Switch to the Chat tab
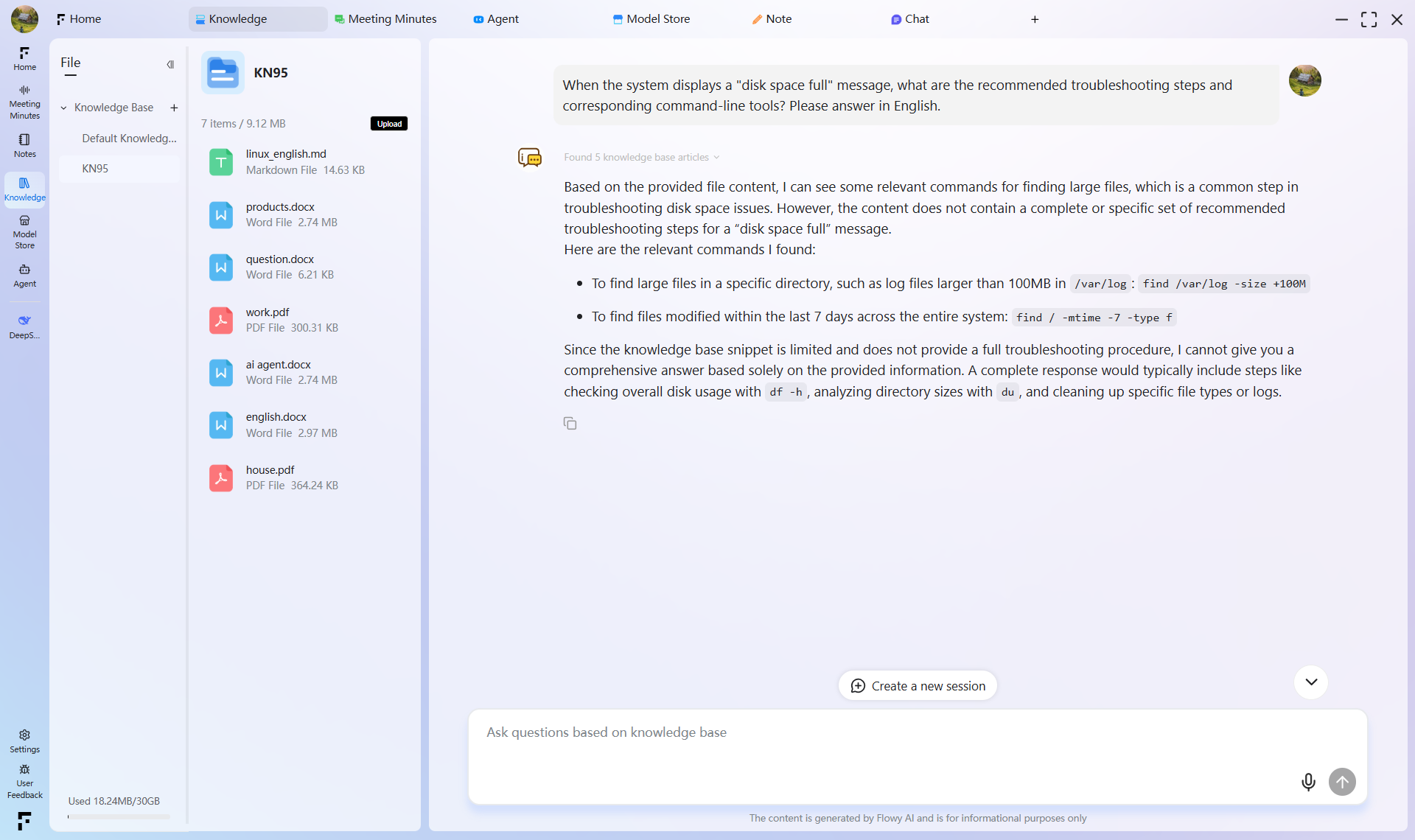This screenshot has height=840, width=1415. pyautogui.click(x=910, y=19)
